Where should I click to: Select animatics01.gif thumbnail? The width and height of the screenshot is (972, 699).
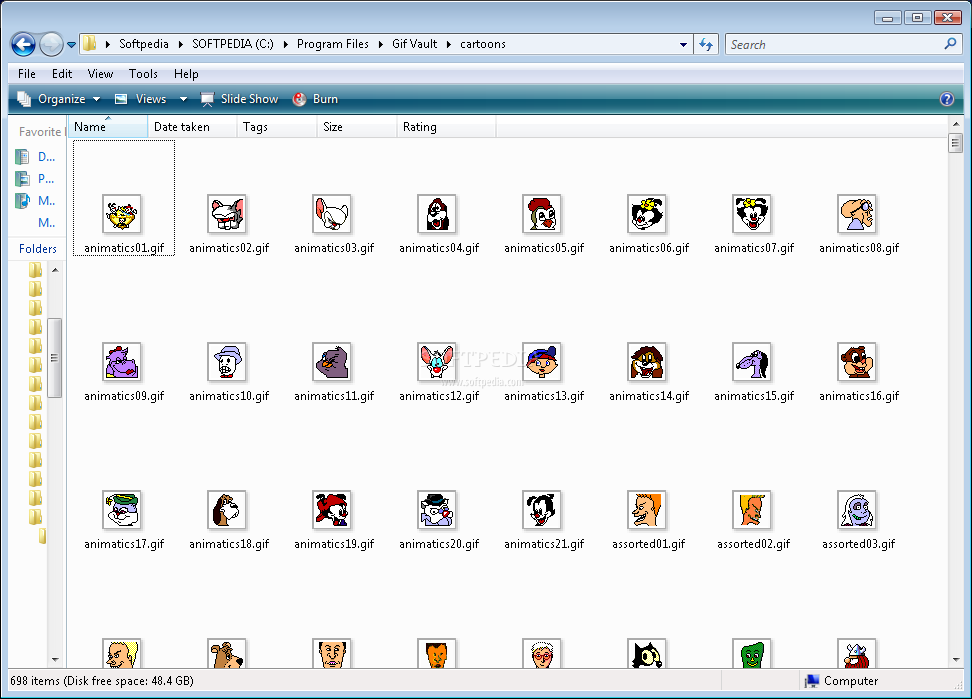tap(122, 214)
